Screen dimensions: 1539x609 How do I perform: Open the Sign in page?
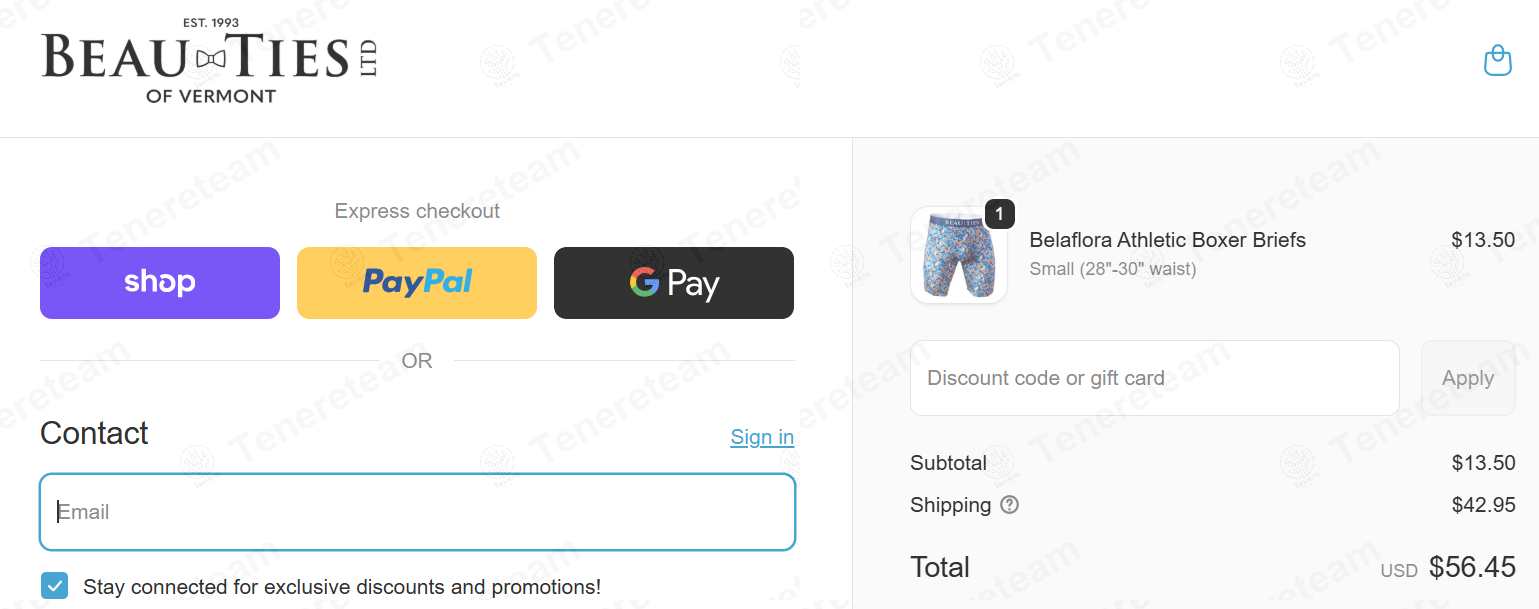click(762, 437)
